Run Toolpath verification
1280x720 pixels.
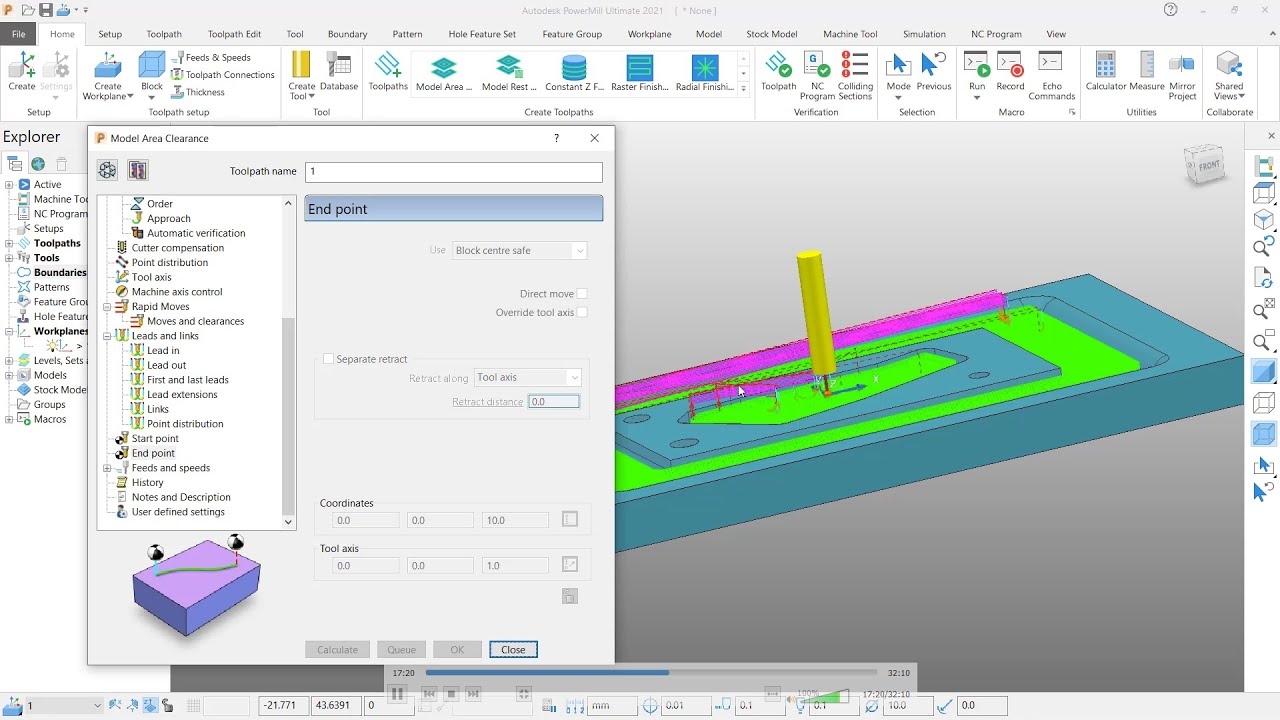click(779, 72)
